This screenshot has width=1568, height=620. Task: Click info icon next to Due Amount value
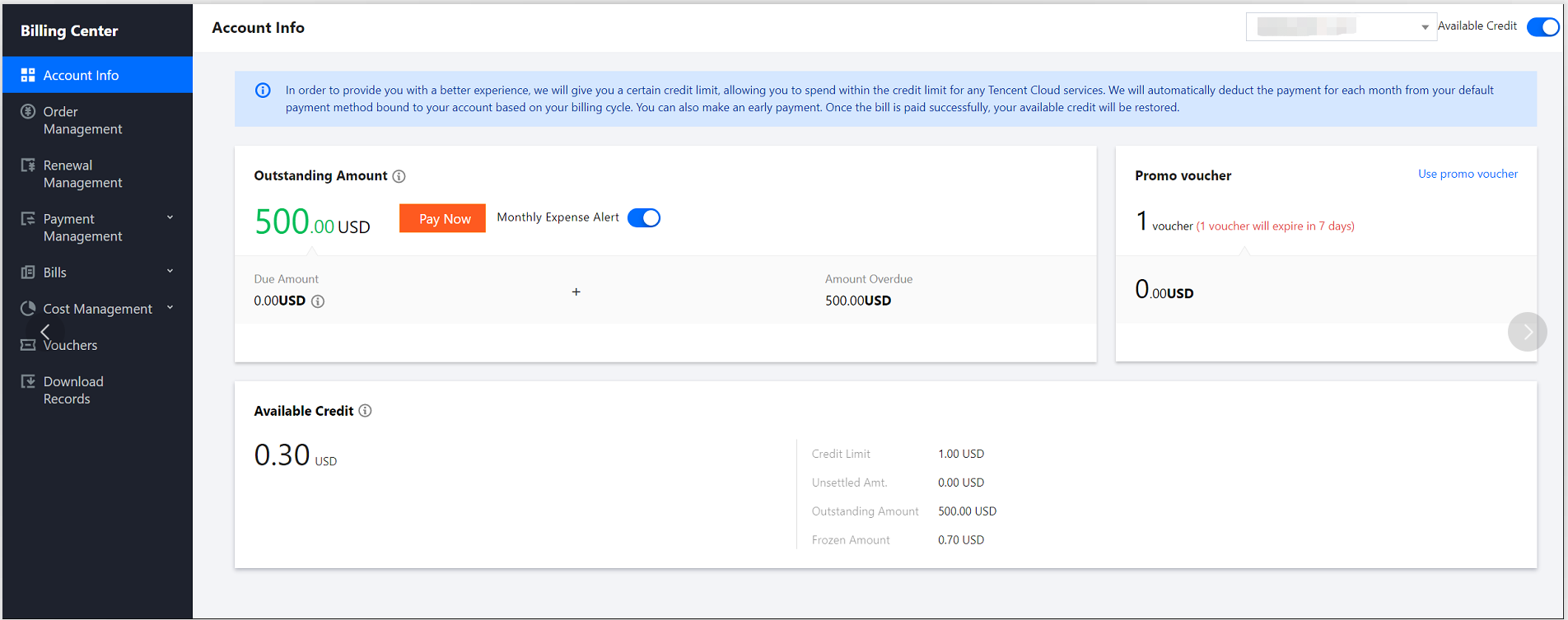pos(318,301)
